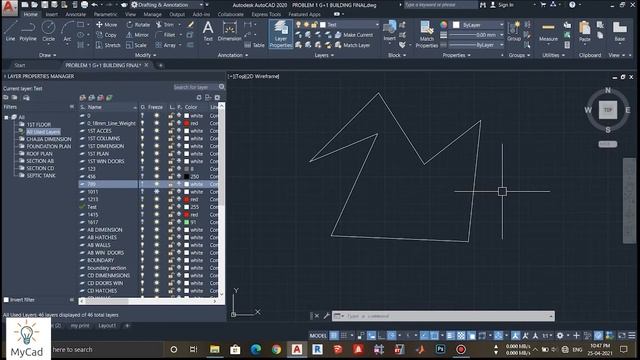Expand the Annotation panel dropdown
This screenshot has height=360, width=640.
(x=233, y=55)
